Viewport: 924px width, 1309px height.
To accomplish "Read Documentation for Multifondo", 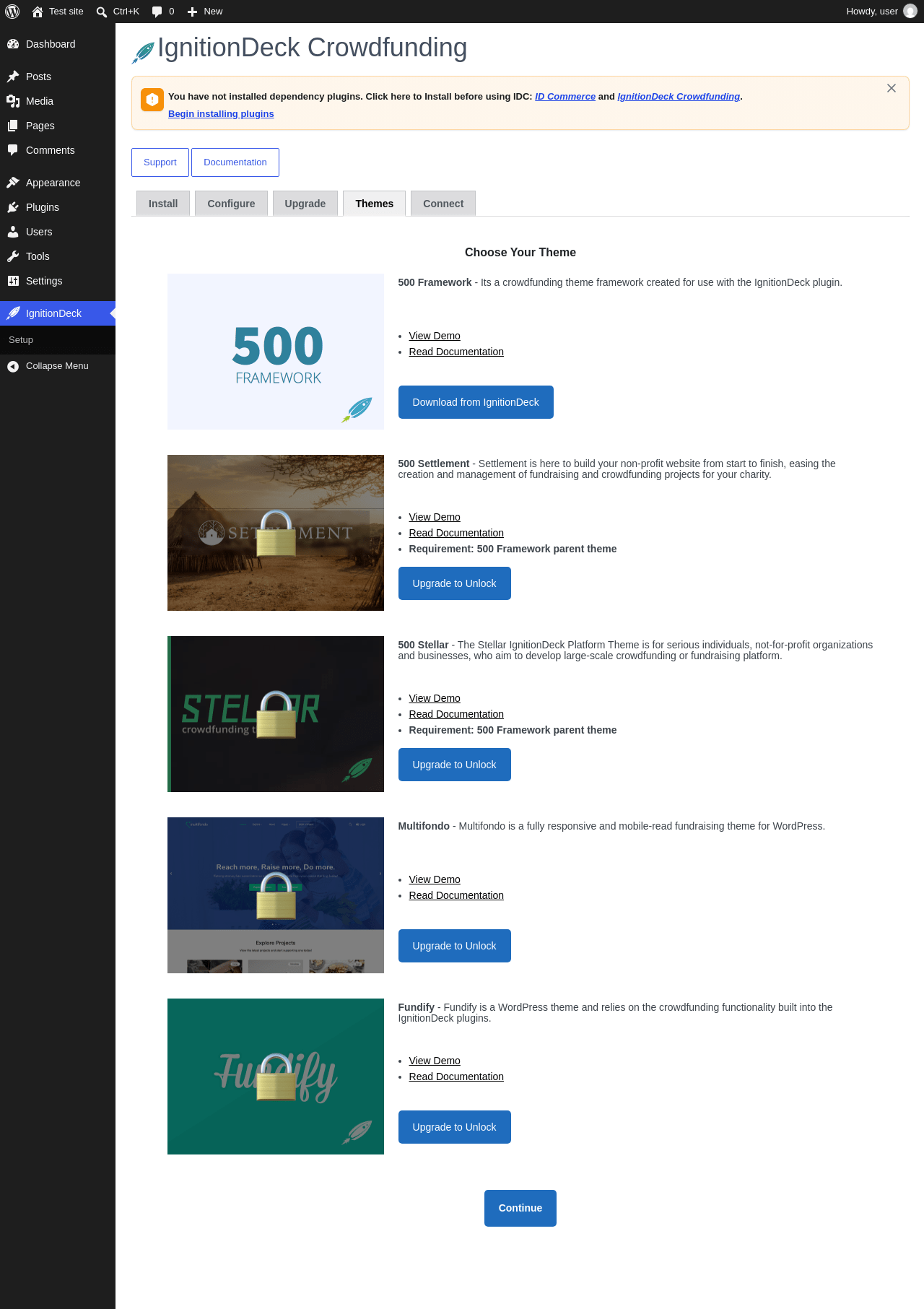I will point(456,895).
